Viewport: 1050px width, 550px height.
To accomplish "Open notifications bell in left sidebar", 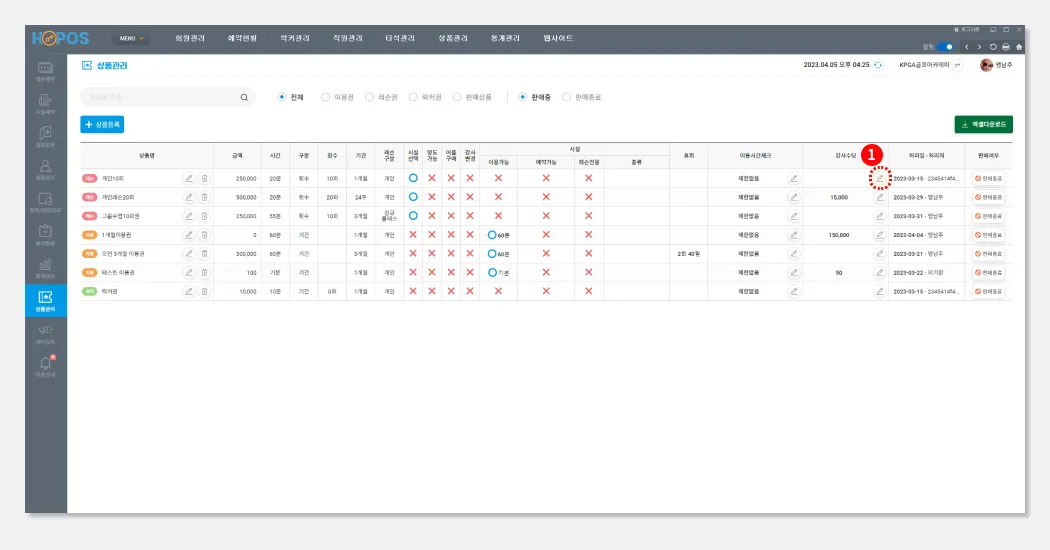I will click(46, 366).
